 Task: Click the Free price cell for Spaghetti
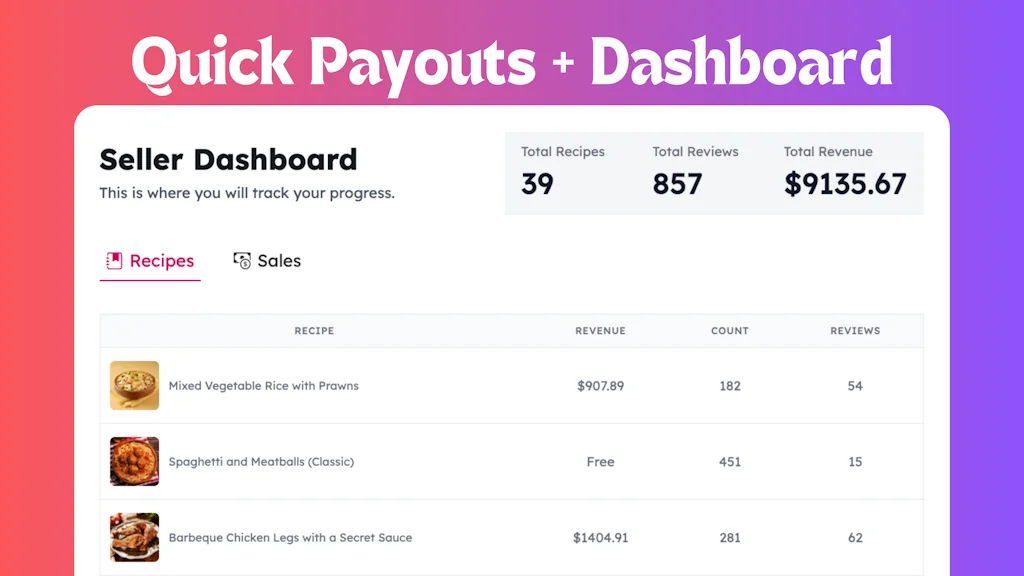(x=600, y=462)
